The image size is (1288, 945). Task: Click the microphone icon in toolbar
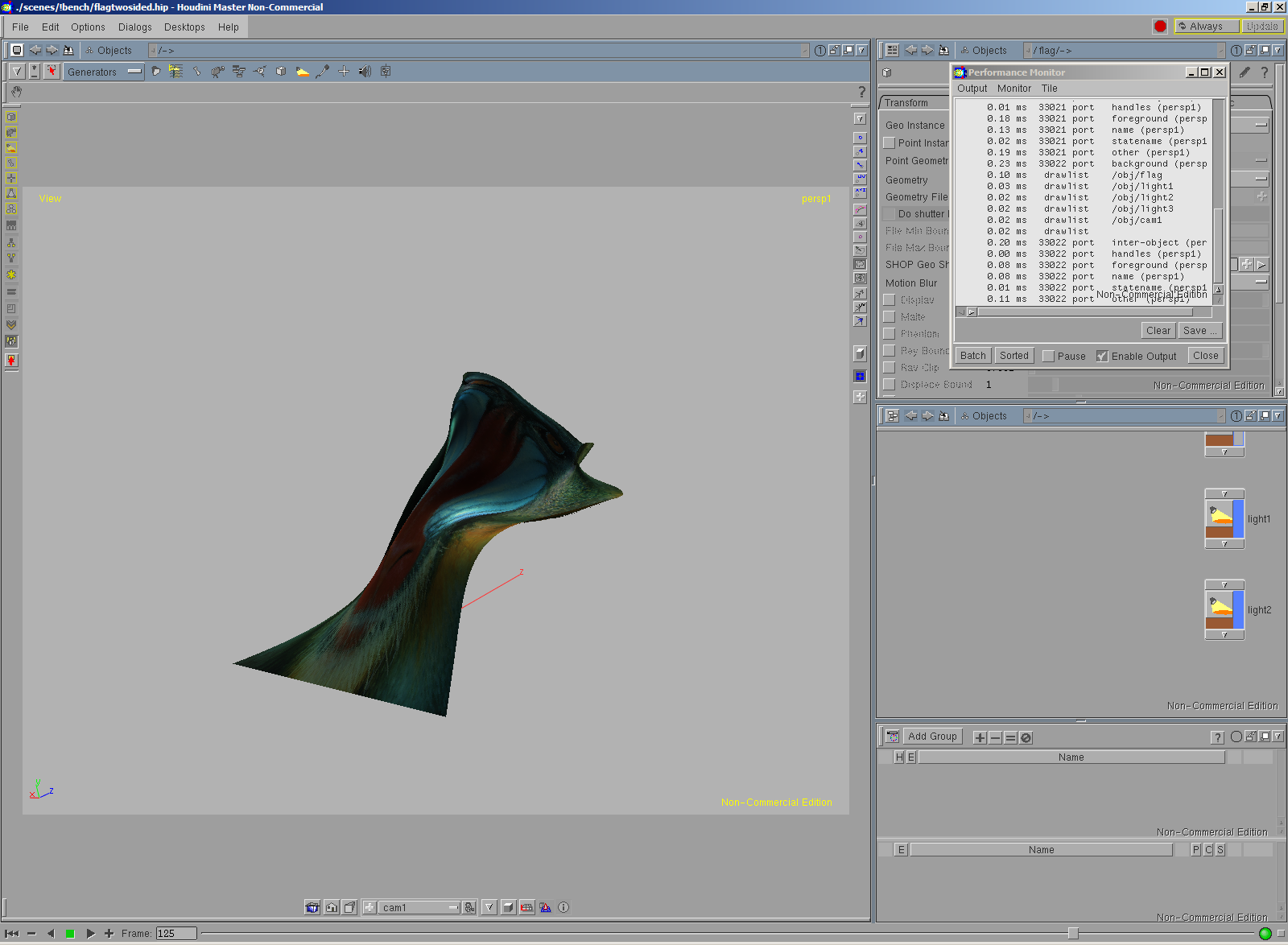tap(323, 72)
